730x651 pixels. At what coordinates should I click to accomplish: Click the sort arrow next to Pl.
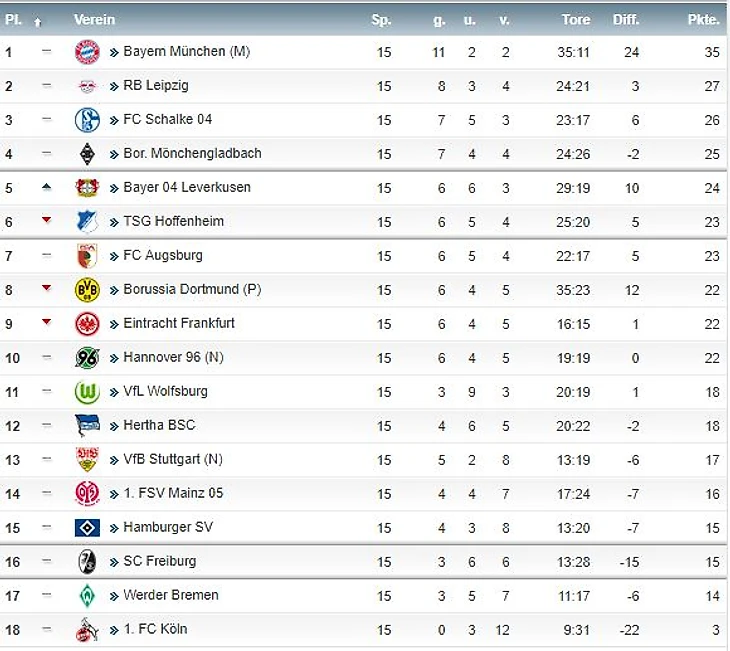pyautogui.click(x=38, y=20)
